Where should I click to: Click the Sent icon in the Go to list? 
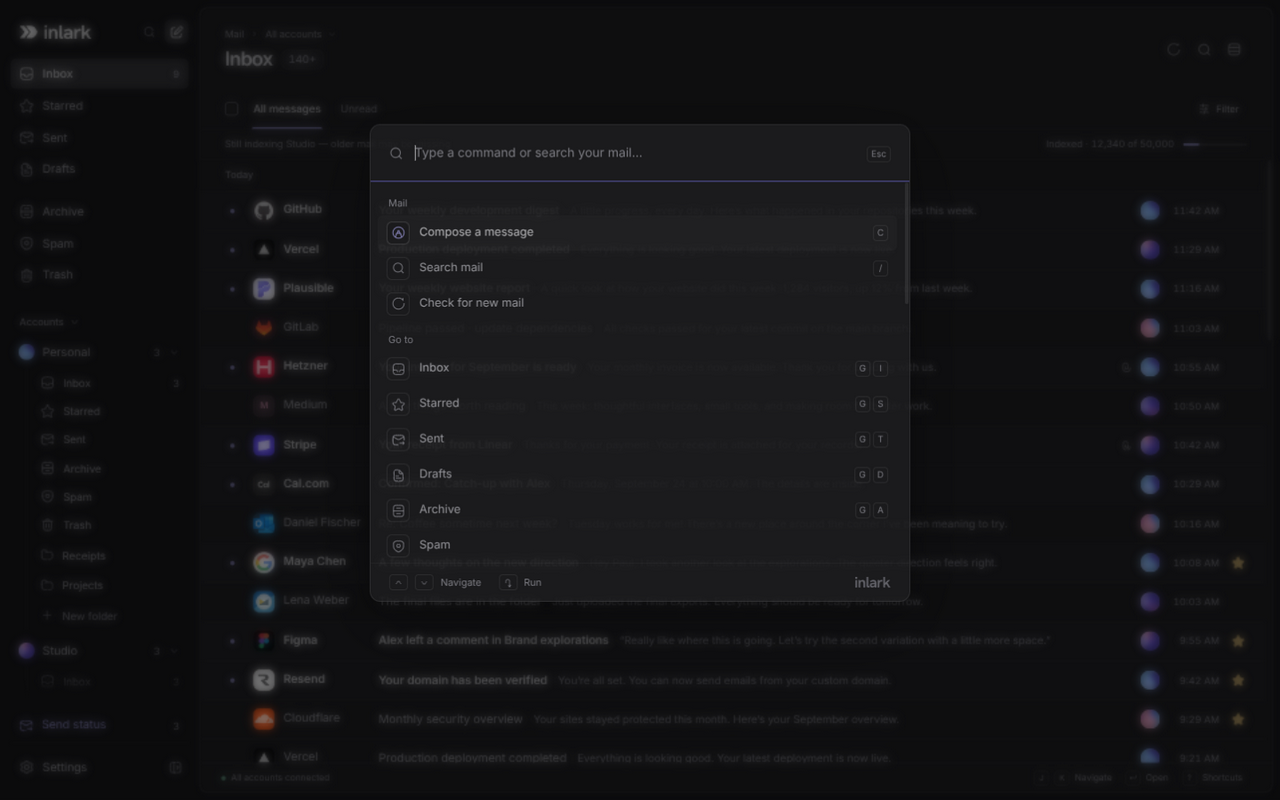click(398, 439)
